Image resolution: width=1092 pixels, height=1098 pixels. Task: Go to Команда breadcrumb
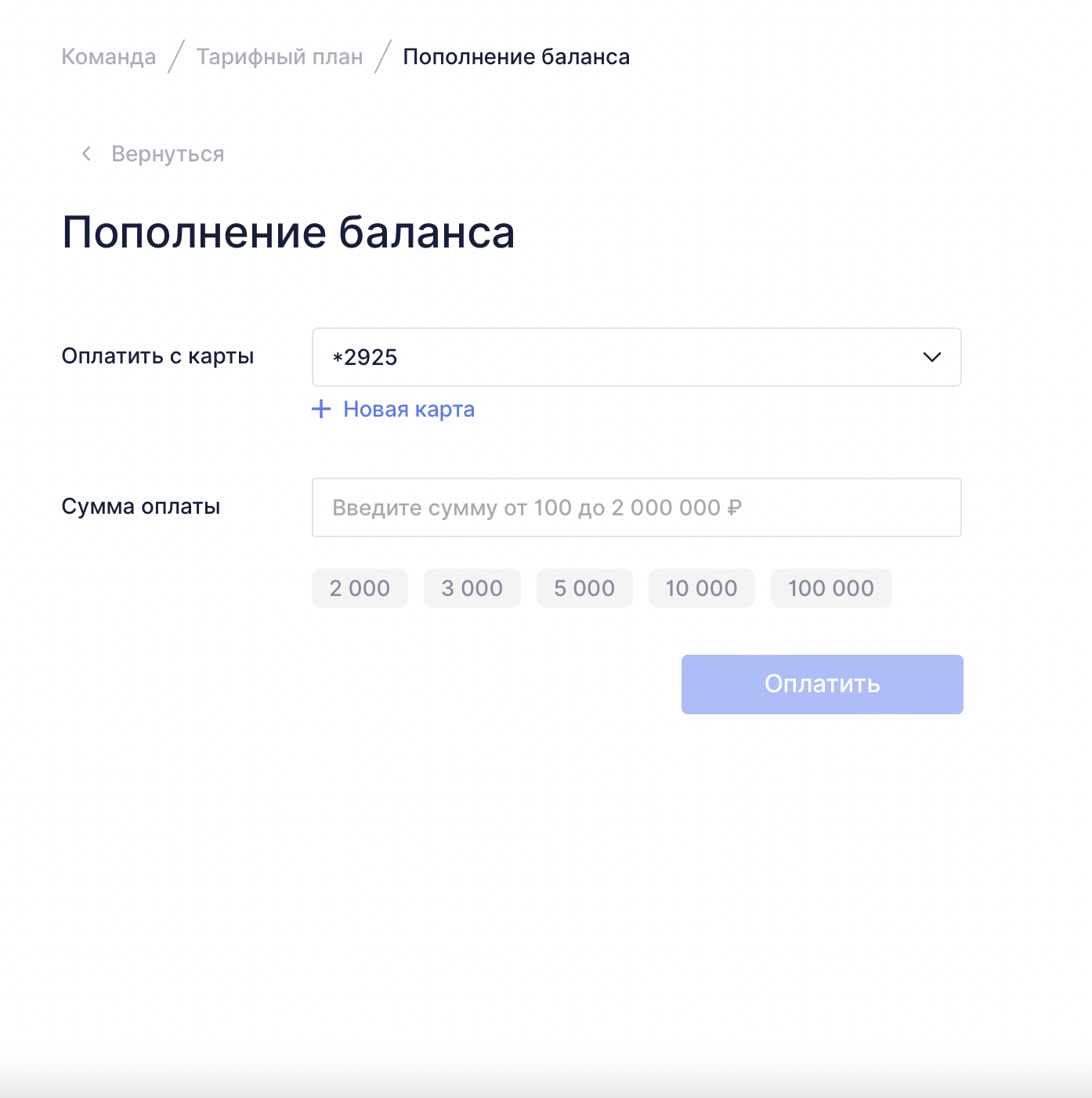pos(109,57)
